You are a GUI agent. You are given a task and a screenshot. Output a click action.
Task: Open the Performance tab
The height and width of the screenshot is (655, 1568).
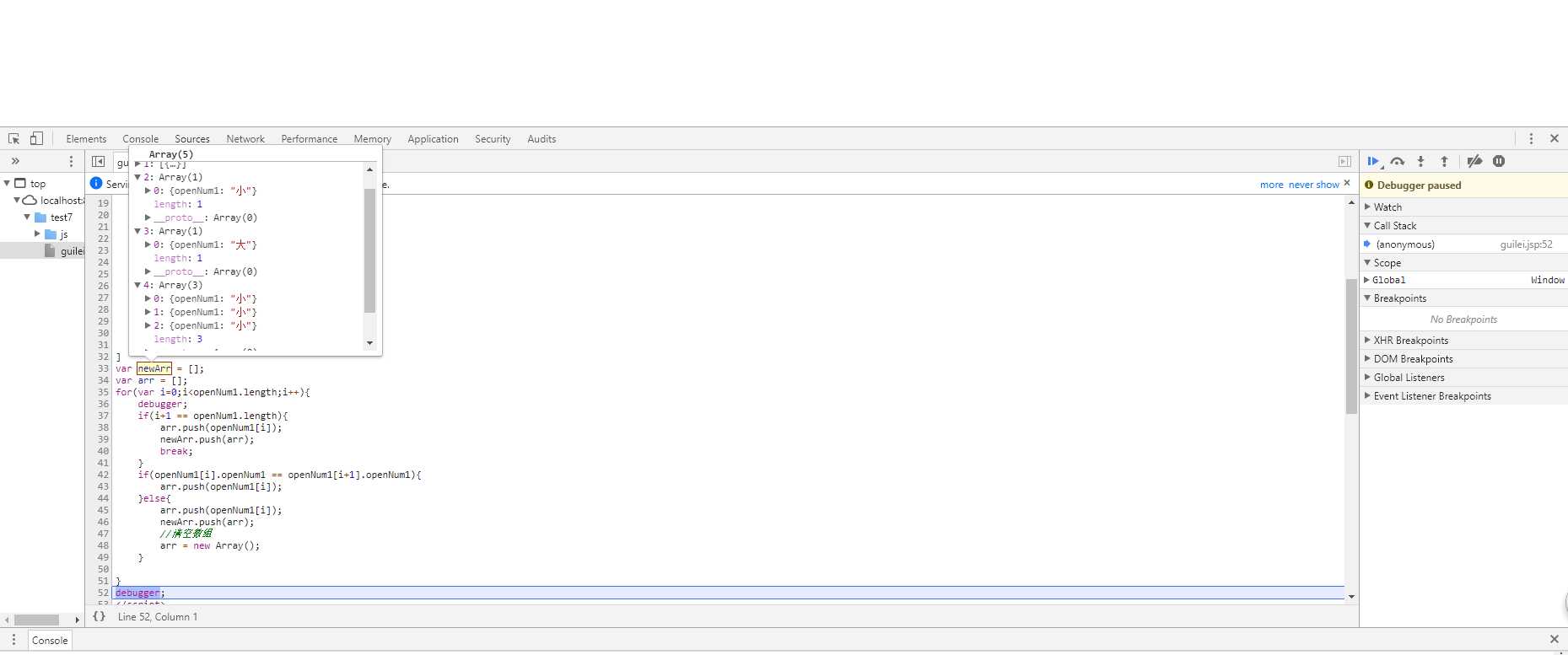click(310, 139)
